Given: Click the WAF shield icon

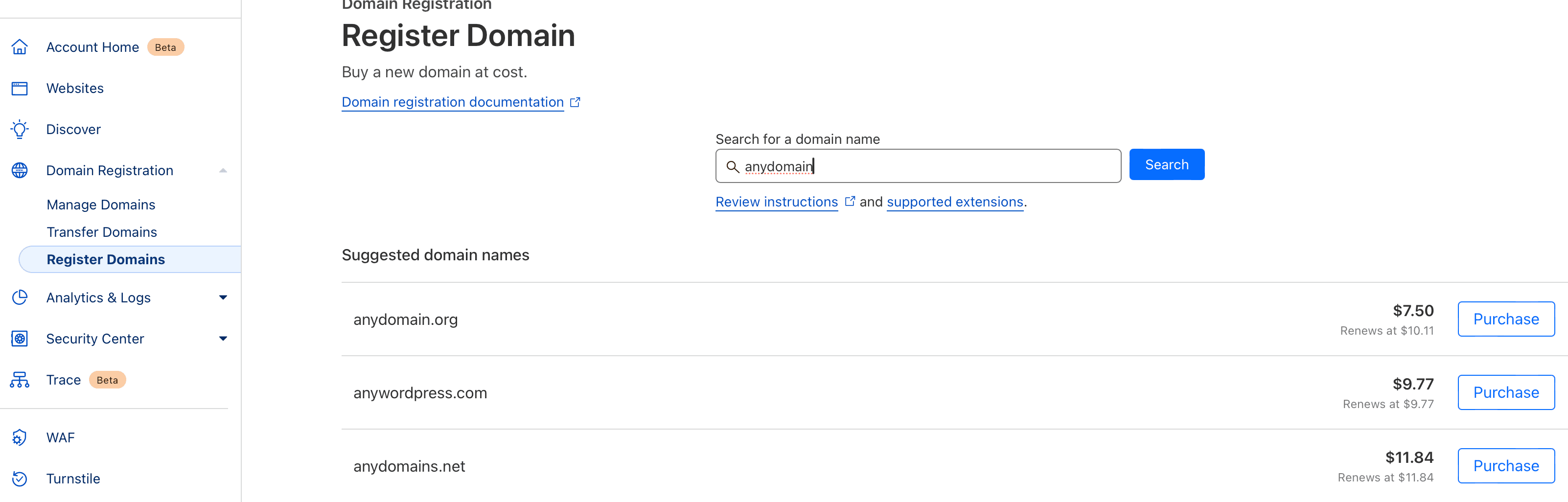Looking at the screenshot, I should [x=20, y=437].
